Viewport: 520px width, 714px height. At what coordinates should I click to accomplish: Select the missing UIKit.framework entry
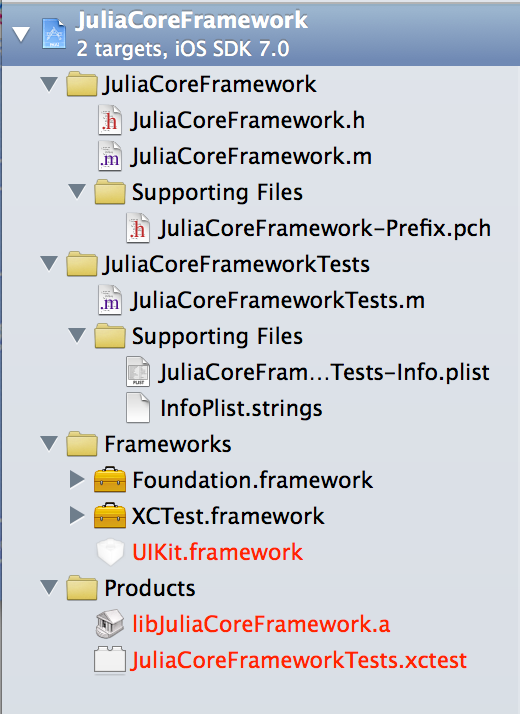[x=217, y=552]
